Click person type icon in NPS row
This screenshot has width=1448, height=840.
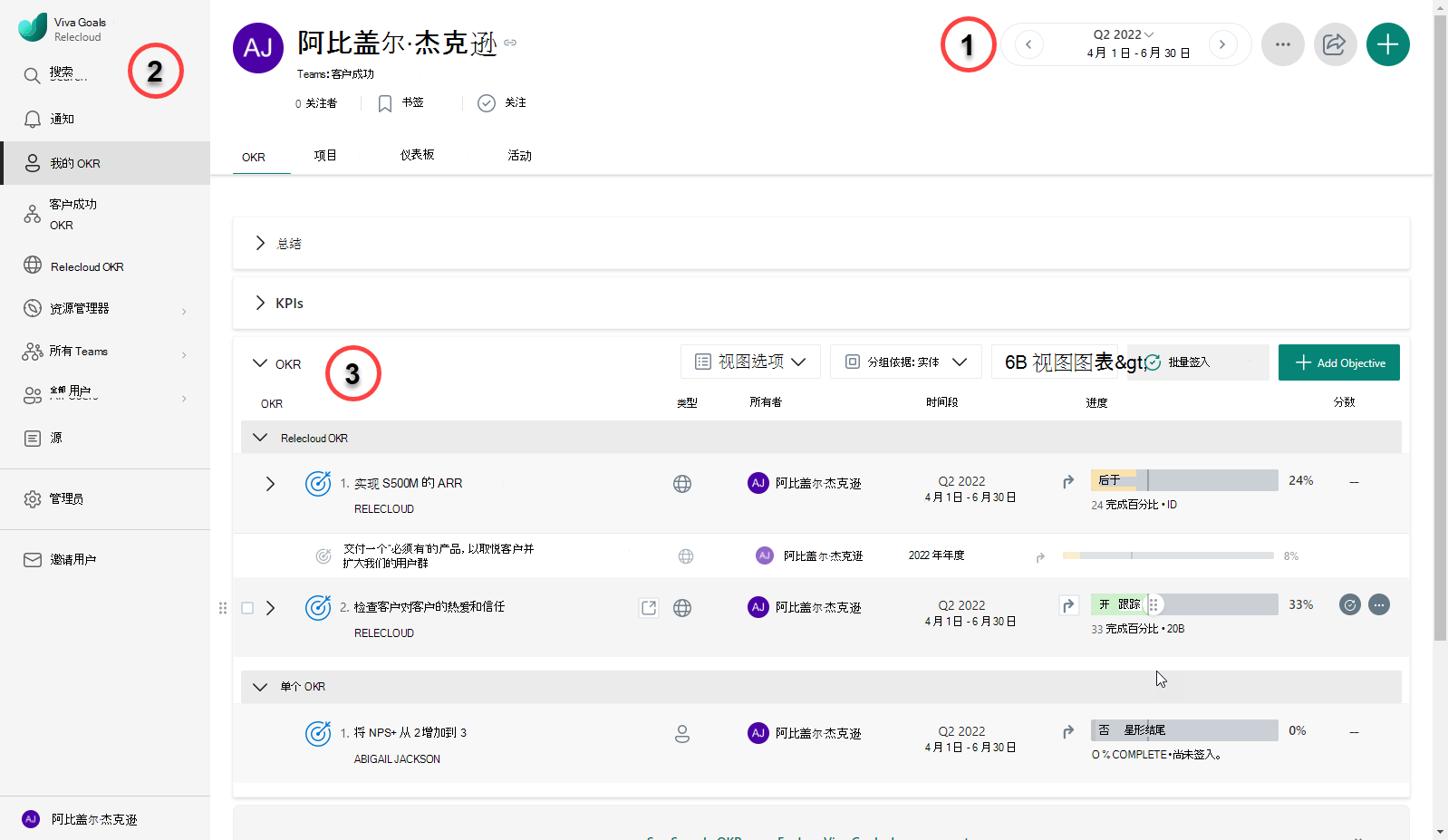[x=682, y=734]
